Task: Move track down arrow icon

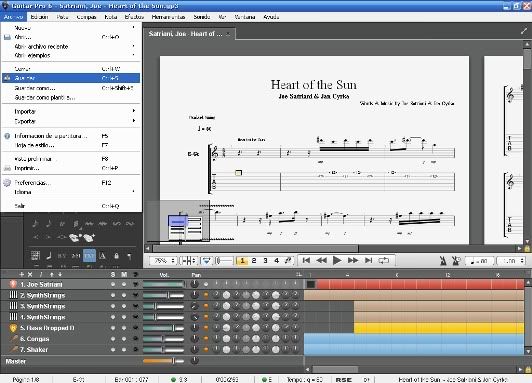Action: pos(60,274)
